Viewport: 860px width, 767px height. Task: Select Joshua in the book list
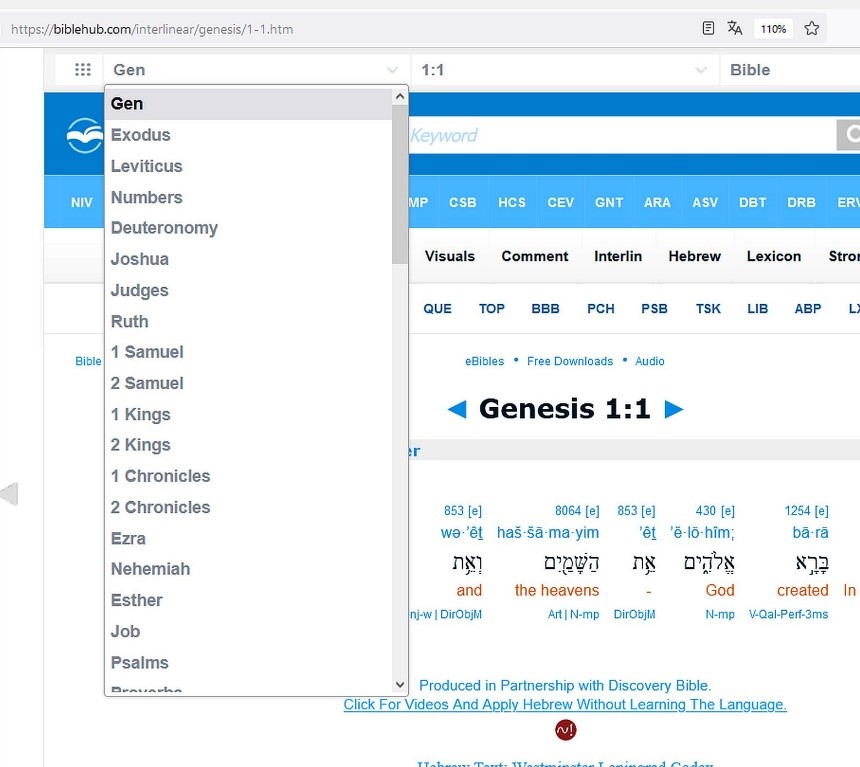(x=248, y=259)
